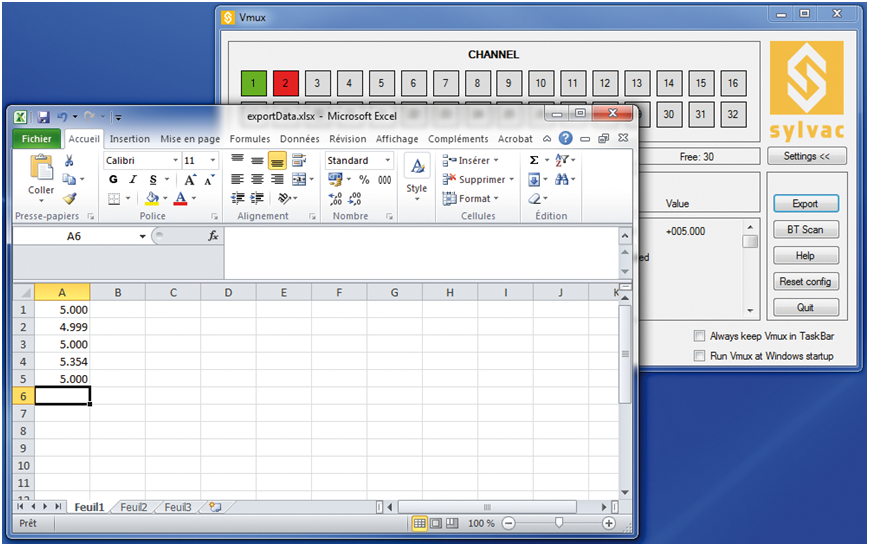Image resolution: width=869 pixels, height=546 pixels.
Task: Open the Fichier tab
Action: (x=37, y=139)
